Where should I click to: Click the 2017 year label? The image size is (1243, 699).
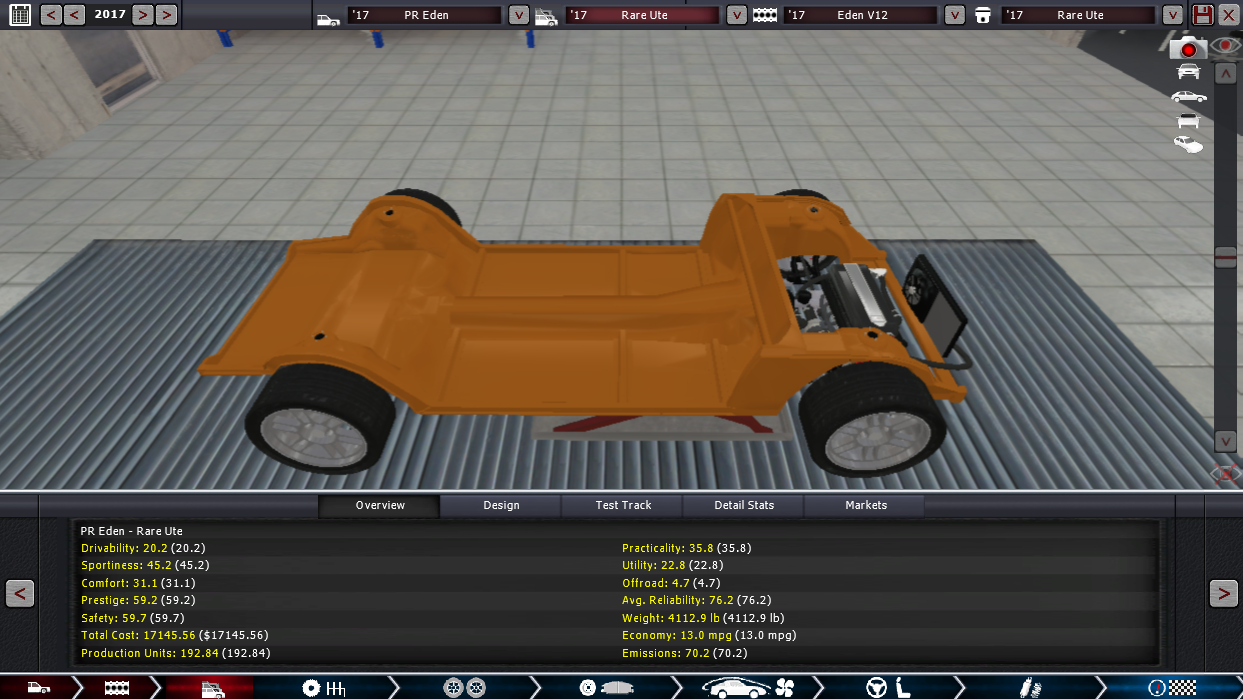[x=110, y=15]
